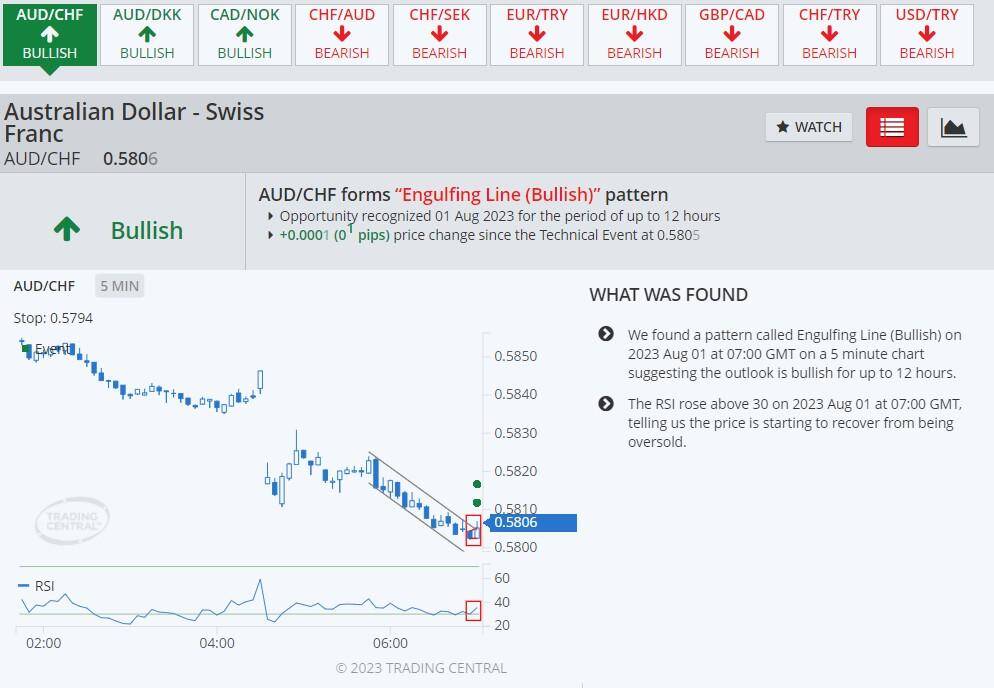The width and height of the screenshot is (994, 688).
Task: Click the 02:00 time axis label
Action: pos(44,643)
